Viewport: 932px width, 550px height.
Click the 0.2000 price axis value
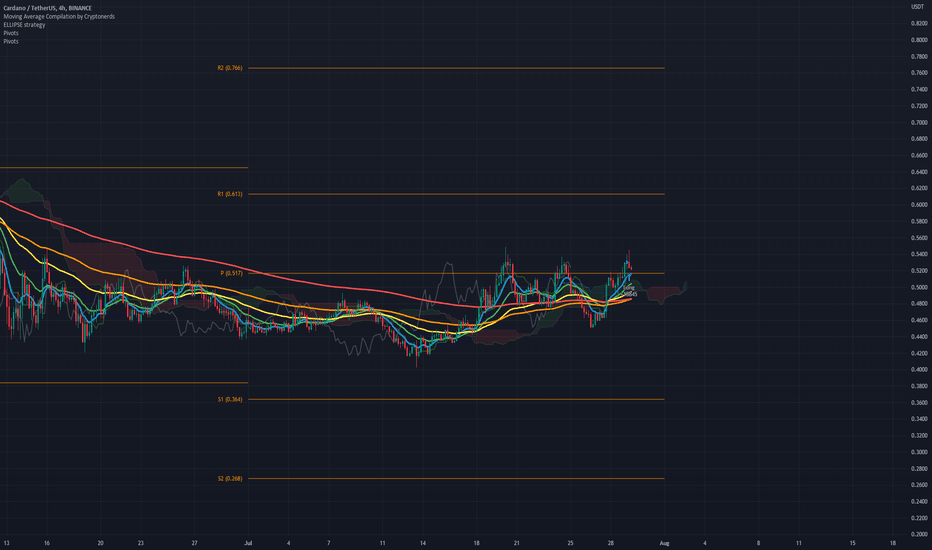(x=919, y=535)
